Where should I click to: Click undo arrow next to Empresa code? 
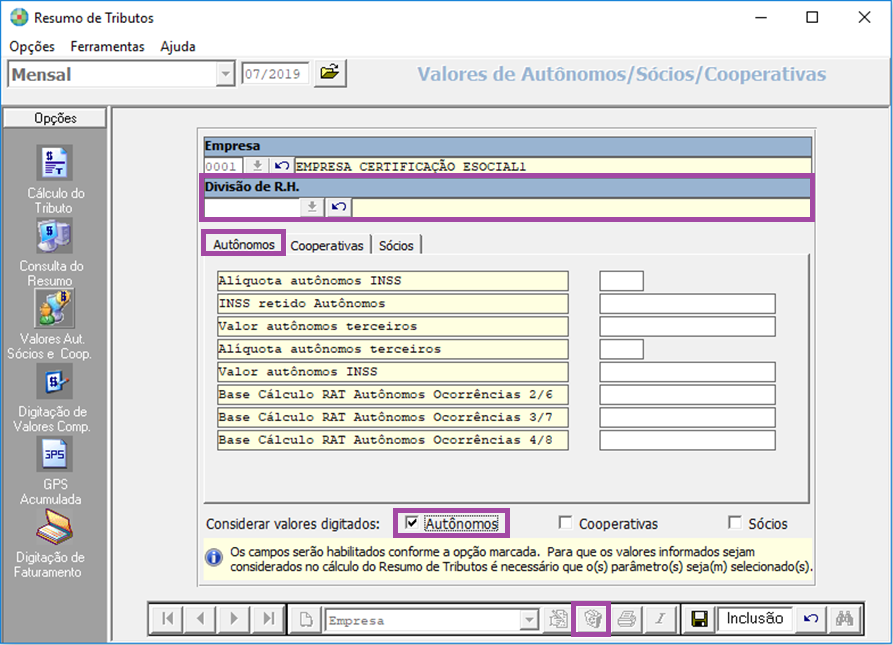tap(281, 166)
